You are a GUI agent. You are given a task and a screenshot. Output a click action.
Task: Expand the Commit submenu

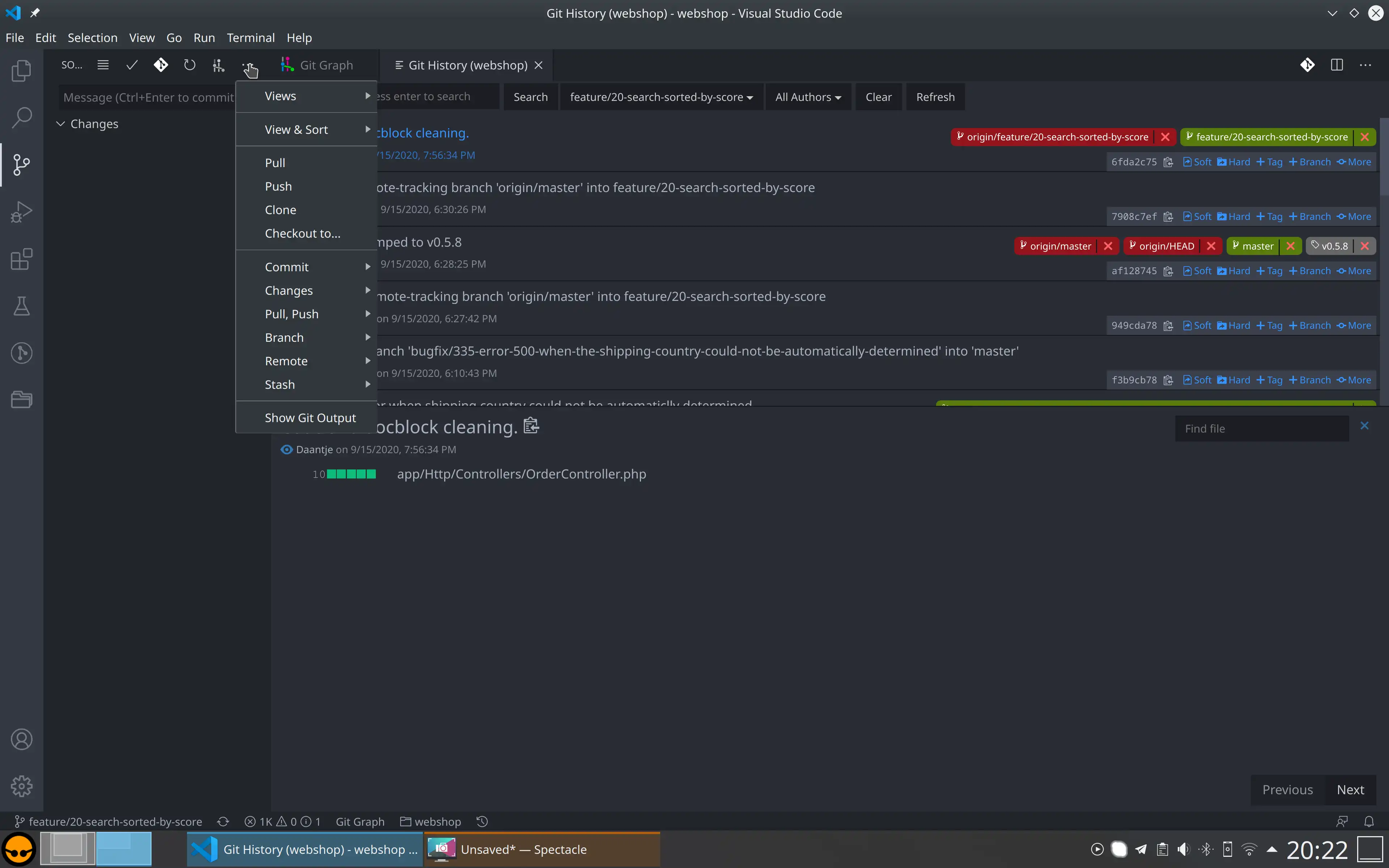point(306,267)
